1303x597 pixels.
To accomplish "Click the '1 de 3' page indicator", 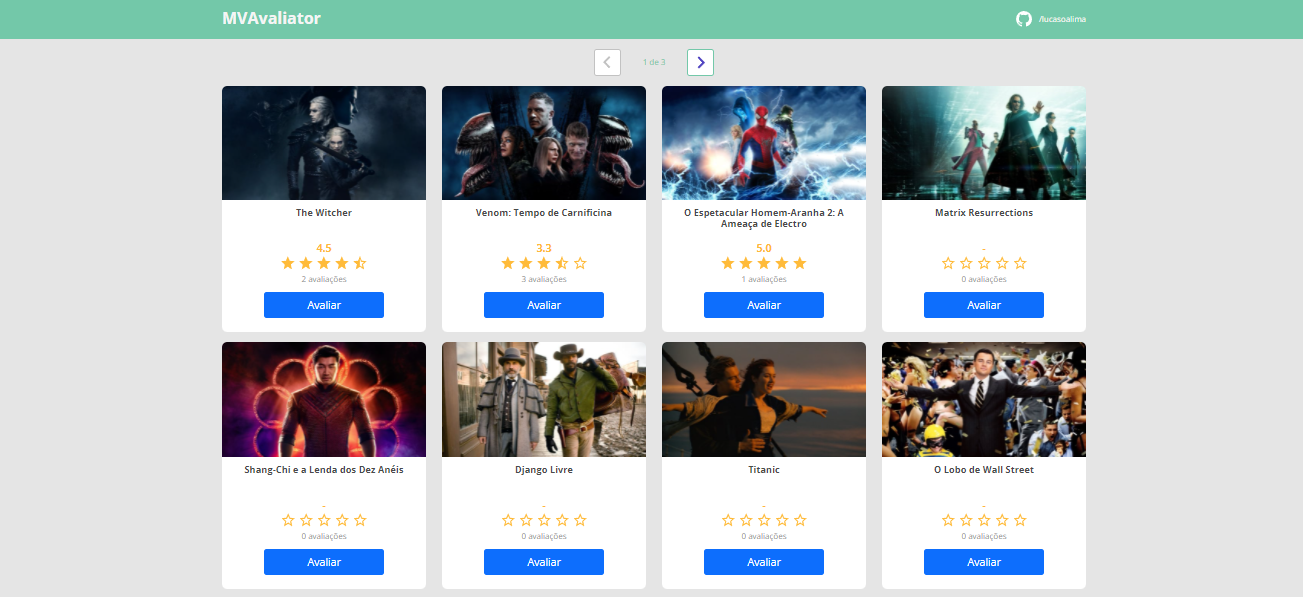I will 654,62.
